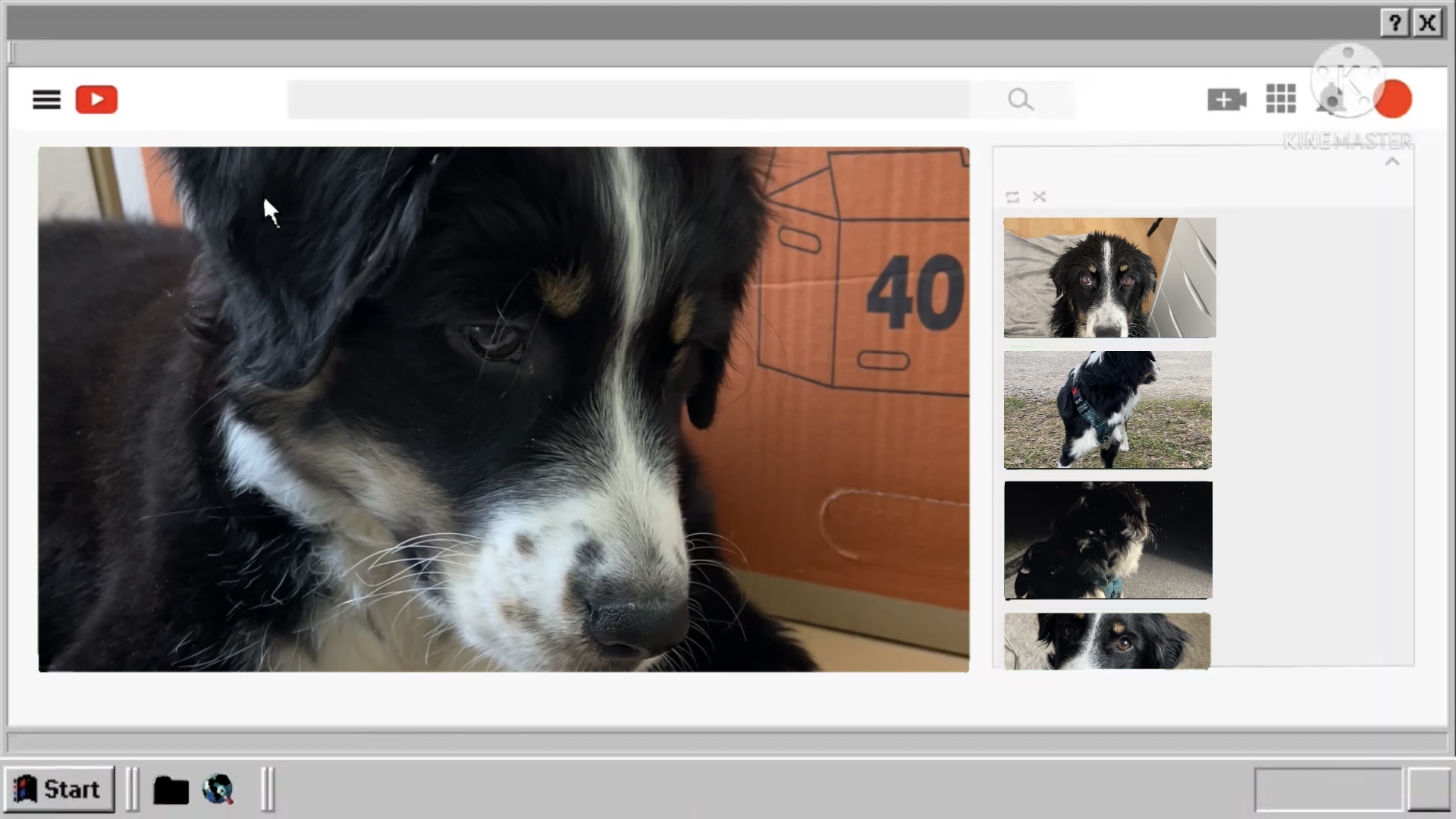The width and height of the screenshot is (1456, 819).
Task: Open the Start menu
Action: click(x=59, y=789)
